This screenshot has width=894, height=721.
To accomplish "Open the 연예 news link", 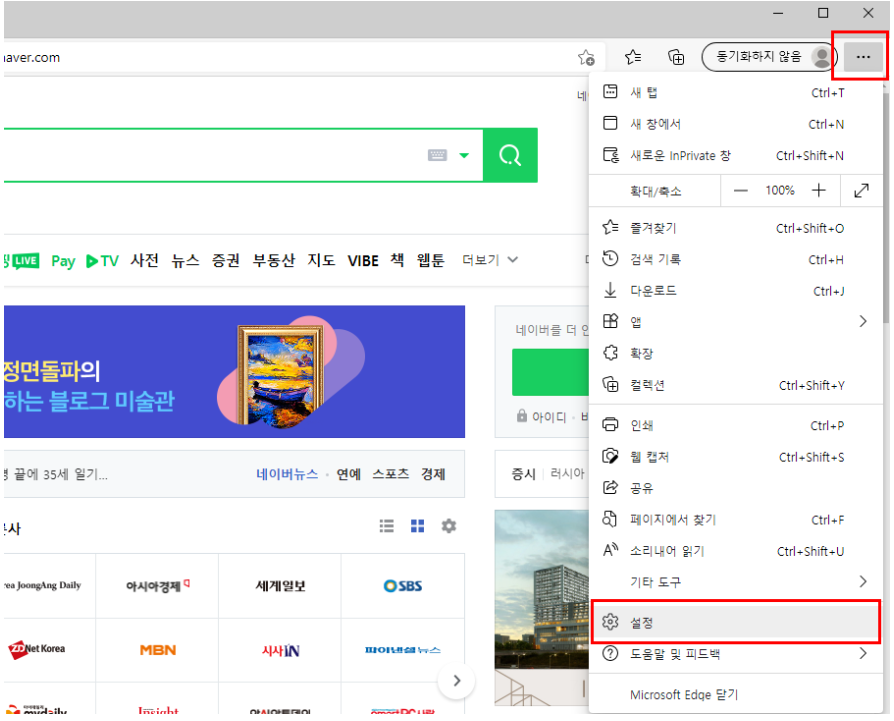I will [348, 474].
